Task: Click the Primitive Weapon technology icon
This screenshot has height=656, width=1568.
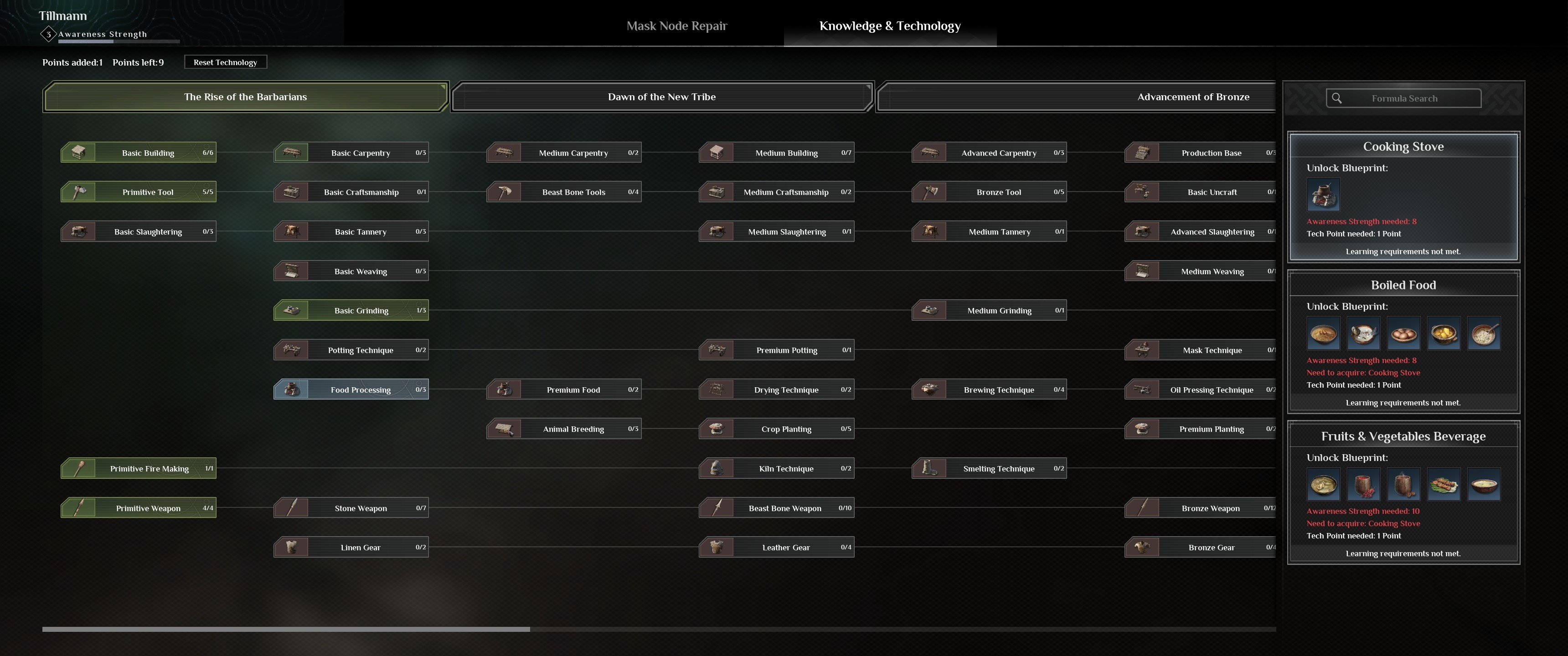Action: point(78,508)
